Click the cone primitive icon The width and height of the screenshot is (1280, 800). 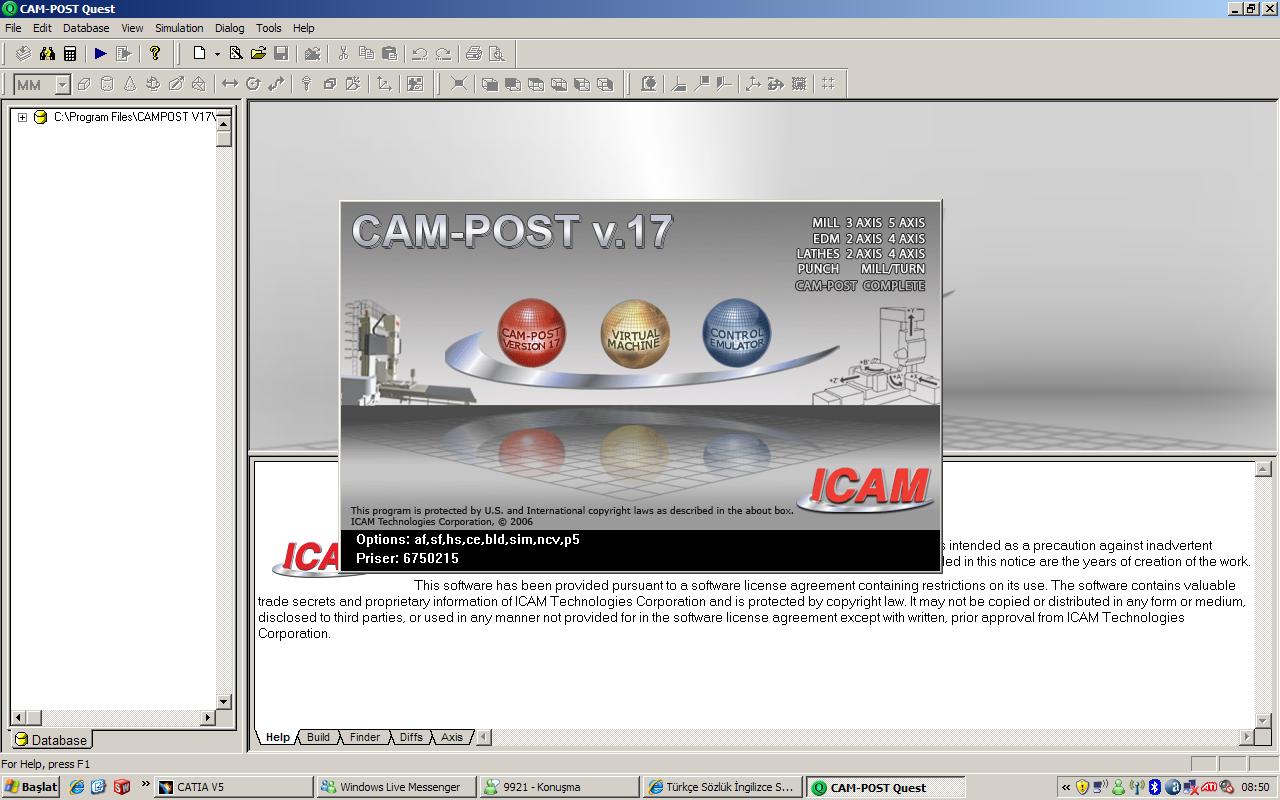[130, 84]
